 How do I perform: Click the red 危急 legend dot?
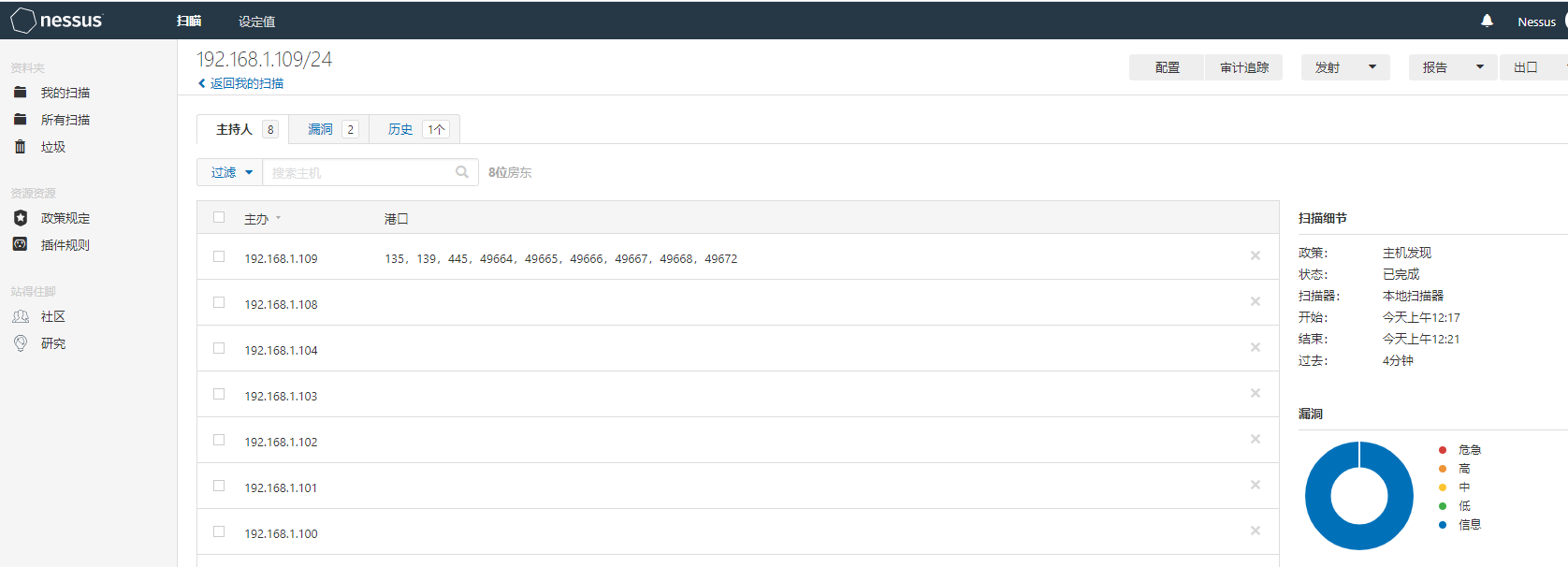pos(1443,450)
